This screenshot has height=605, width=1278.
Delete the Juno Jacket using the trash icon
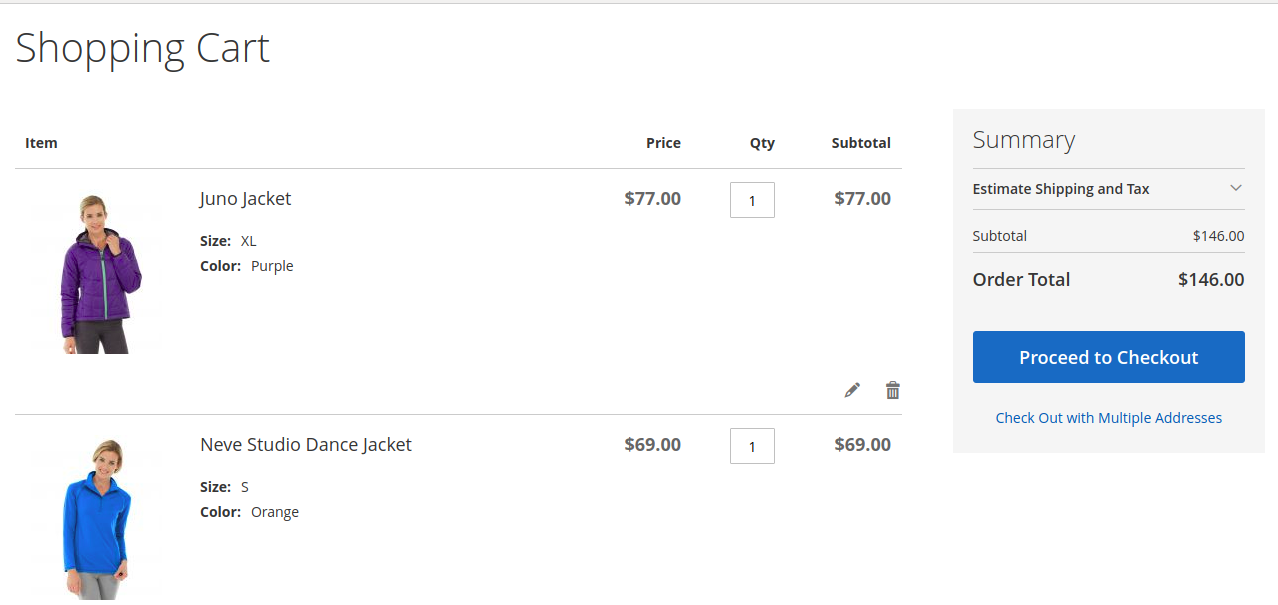tap(892, 390)
